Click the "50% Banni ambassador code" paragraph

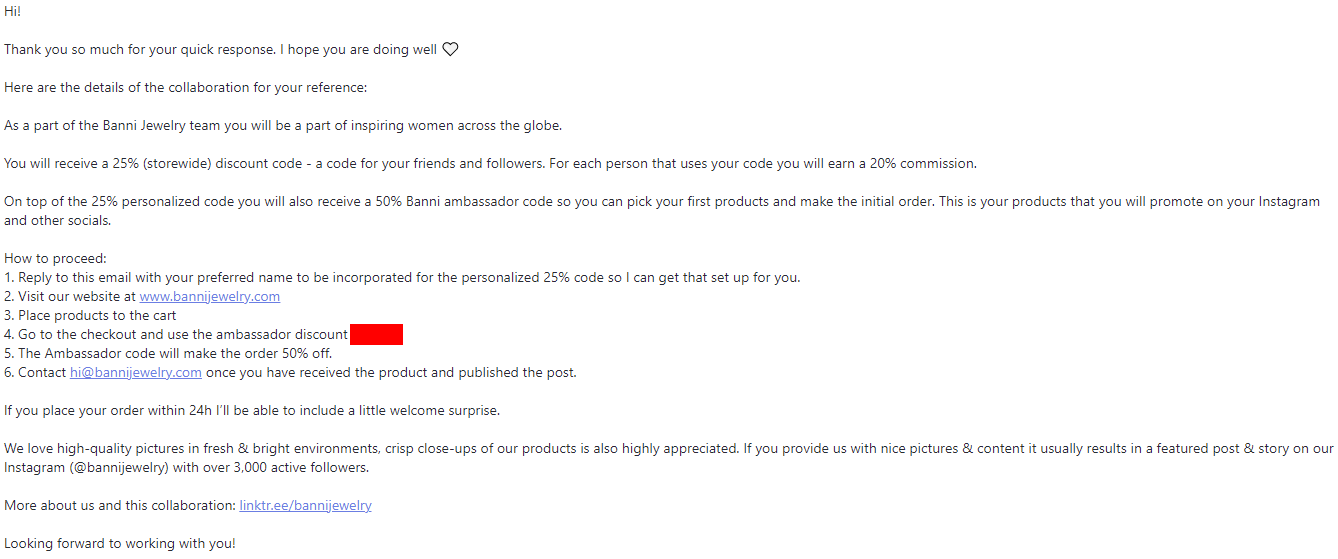[660, 202]
